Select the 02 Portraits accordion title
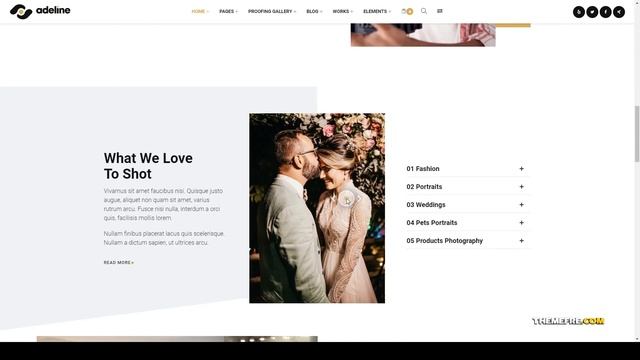The image size is (640, 360). click(424, 187)
